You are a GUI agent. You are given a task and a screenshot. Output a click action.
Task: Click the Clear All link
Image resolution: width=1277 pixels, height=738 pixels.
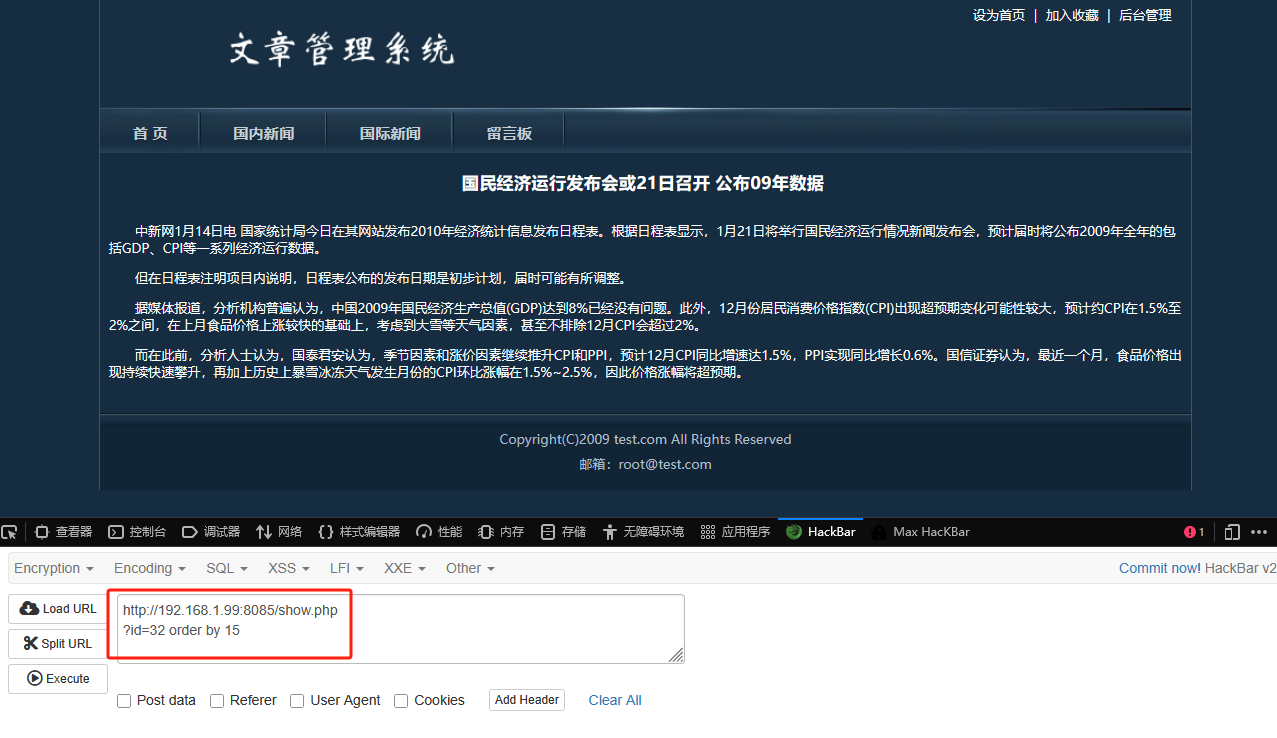(615, 700)
